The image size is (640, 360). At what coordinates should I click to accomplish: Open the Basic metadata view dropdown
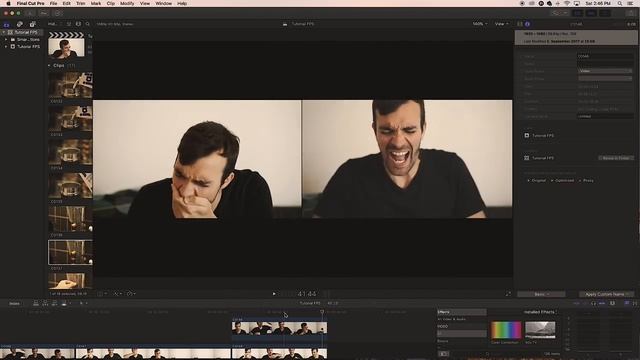(x=541, y=294)
